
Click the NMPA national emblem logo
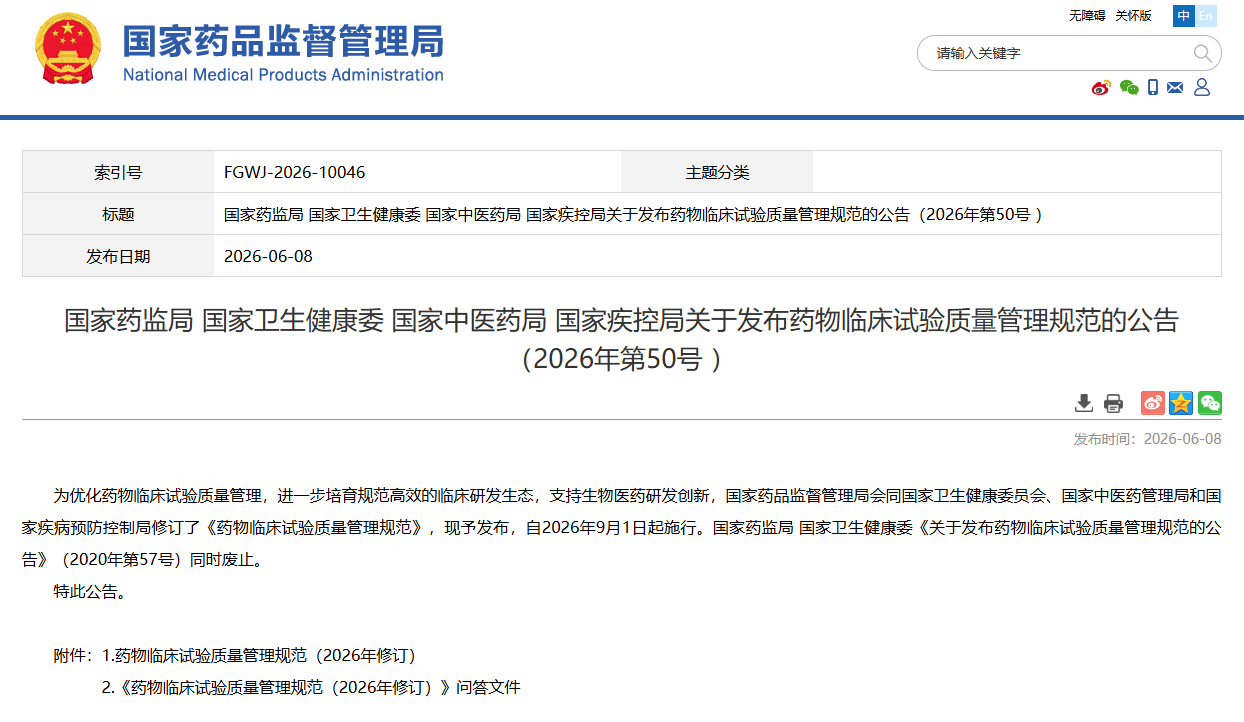tap(68, 49)
